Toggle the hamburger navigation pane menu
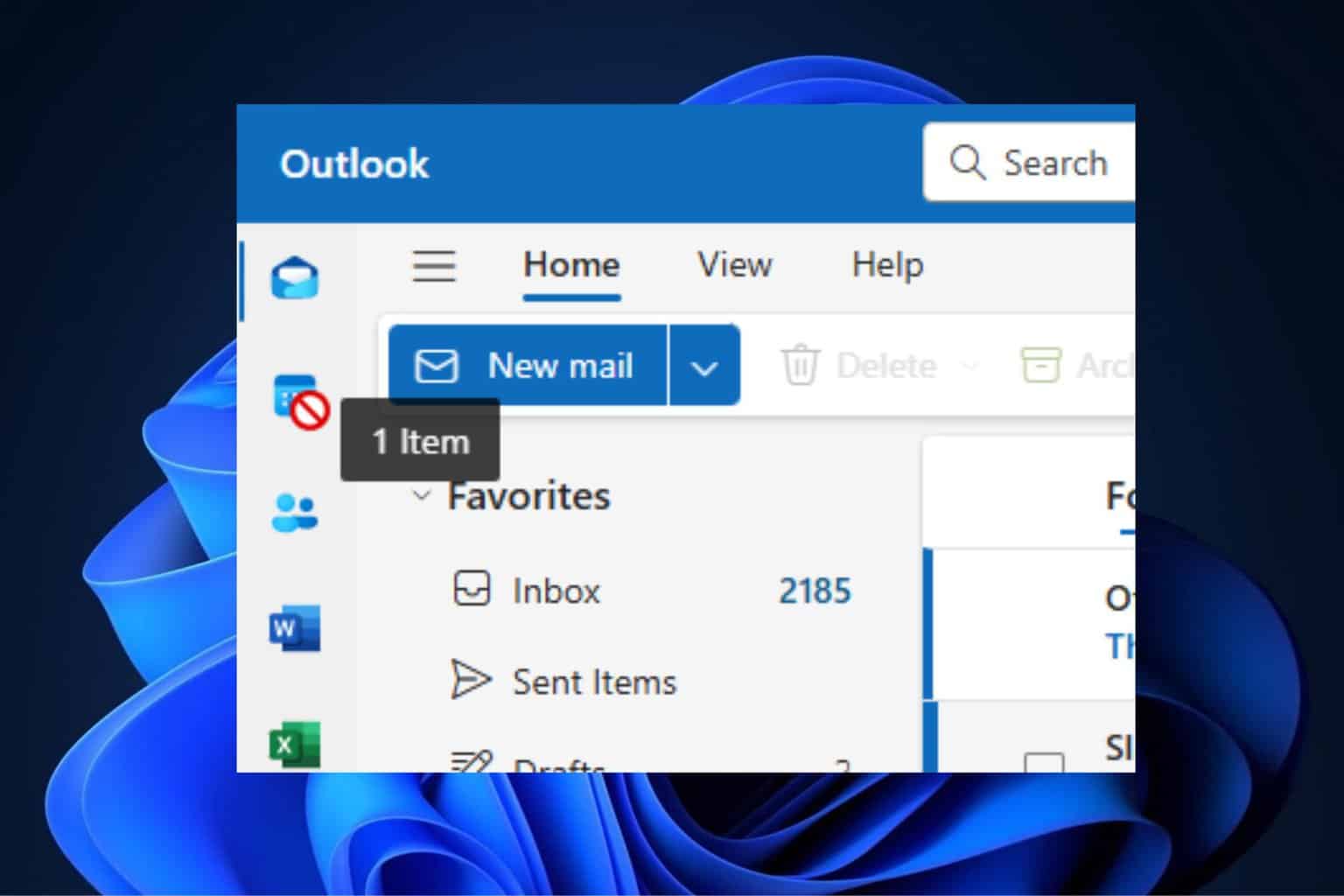Viewport: 1344px width, 896px height. pos(434,266)
